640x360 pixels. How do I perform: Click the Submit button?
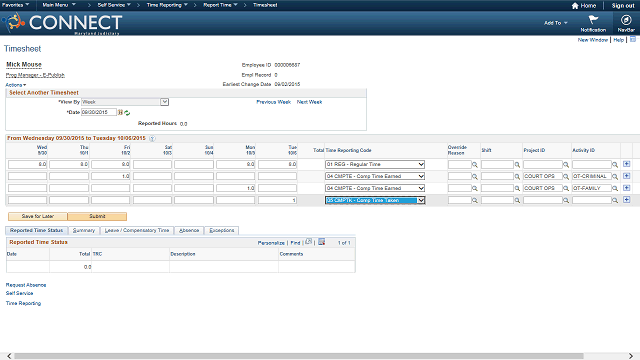click(97, 216)
